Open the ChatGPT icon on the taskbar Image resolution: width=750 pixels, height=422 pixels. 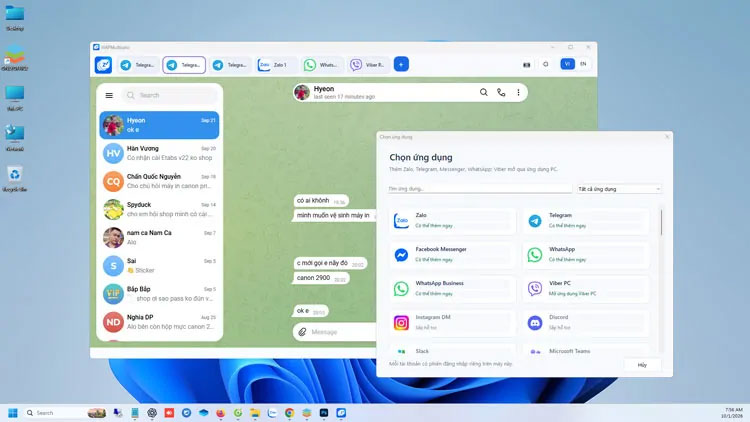(x=152, y=413)
